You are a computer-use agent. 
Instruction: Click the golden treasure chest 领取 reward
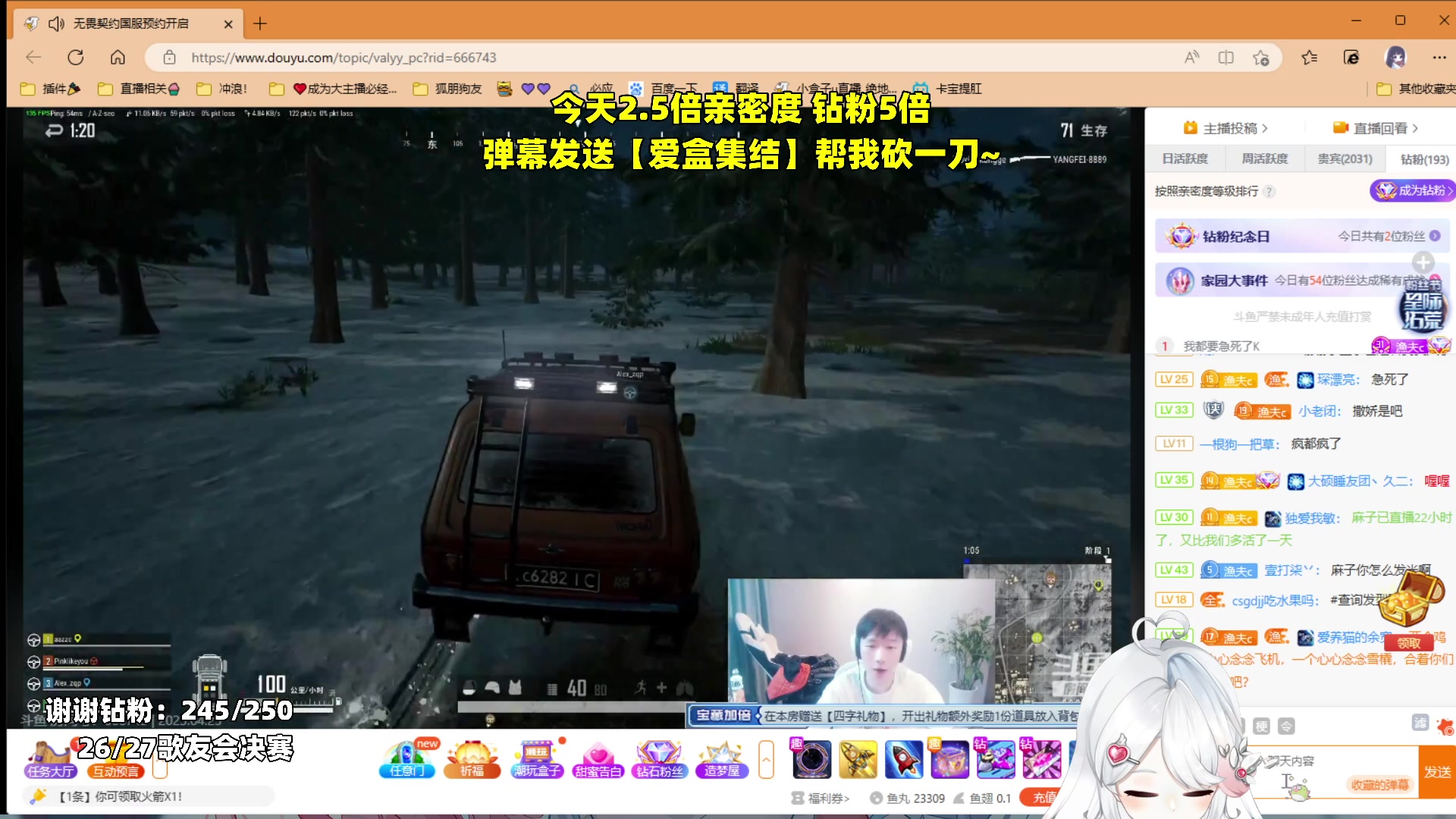click(1408, 642)
